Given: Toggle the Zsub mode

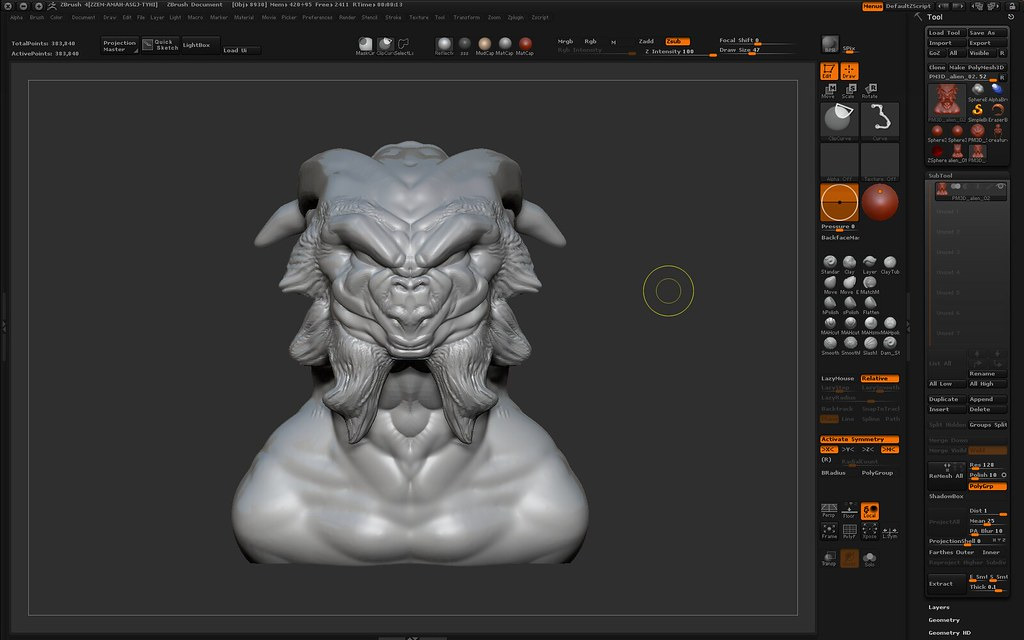Looking at the screenshot, I should click(x=677, y=41).
